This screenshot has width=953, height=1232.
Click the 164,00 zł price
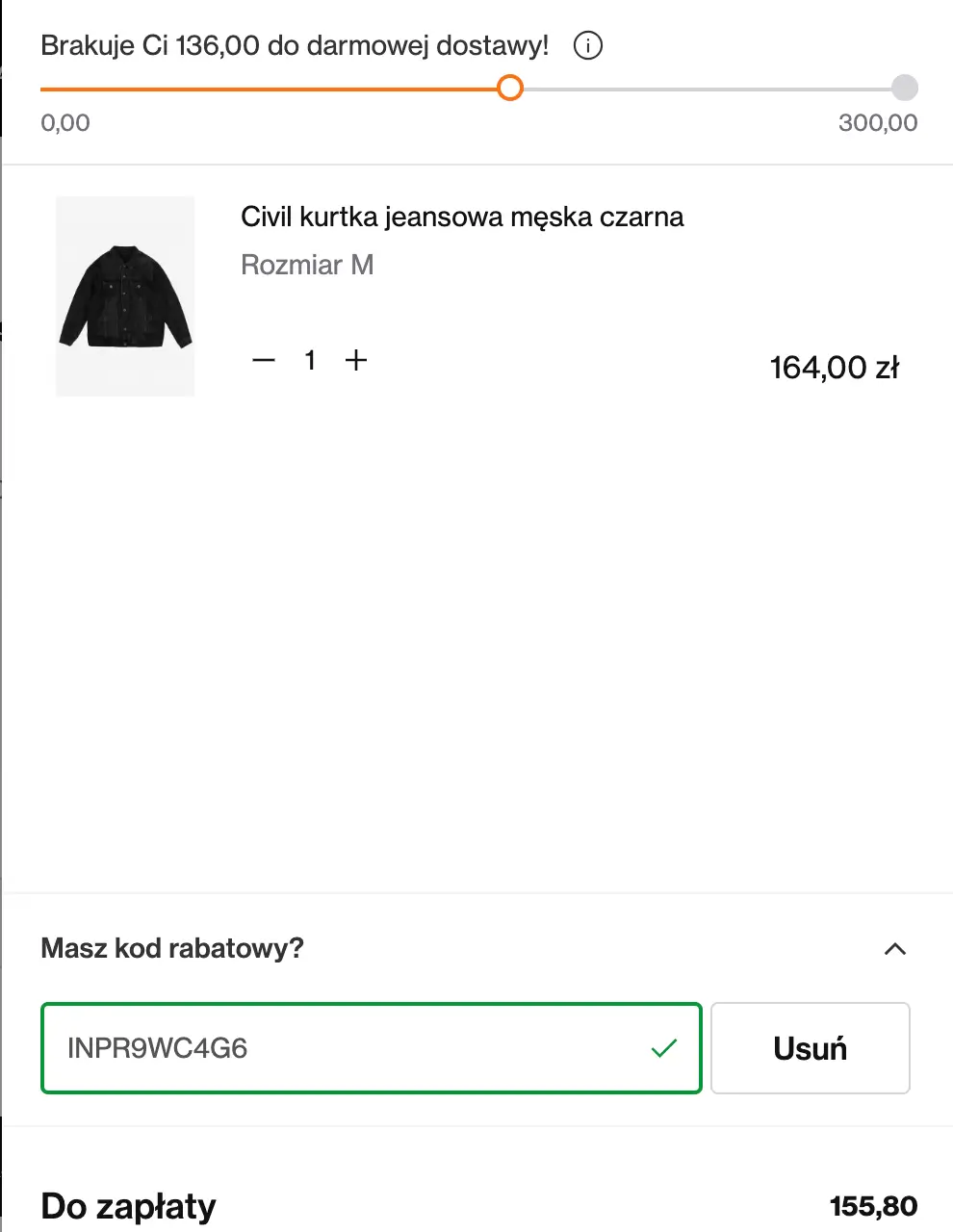click(835, 367)
